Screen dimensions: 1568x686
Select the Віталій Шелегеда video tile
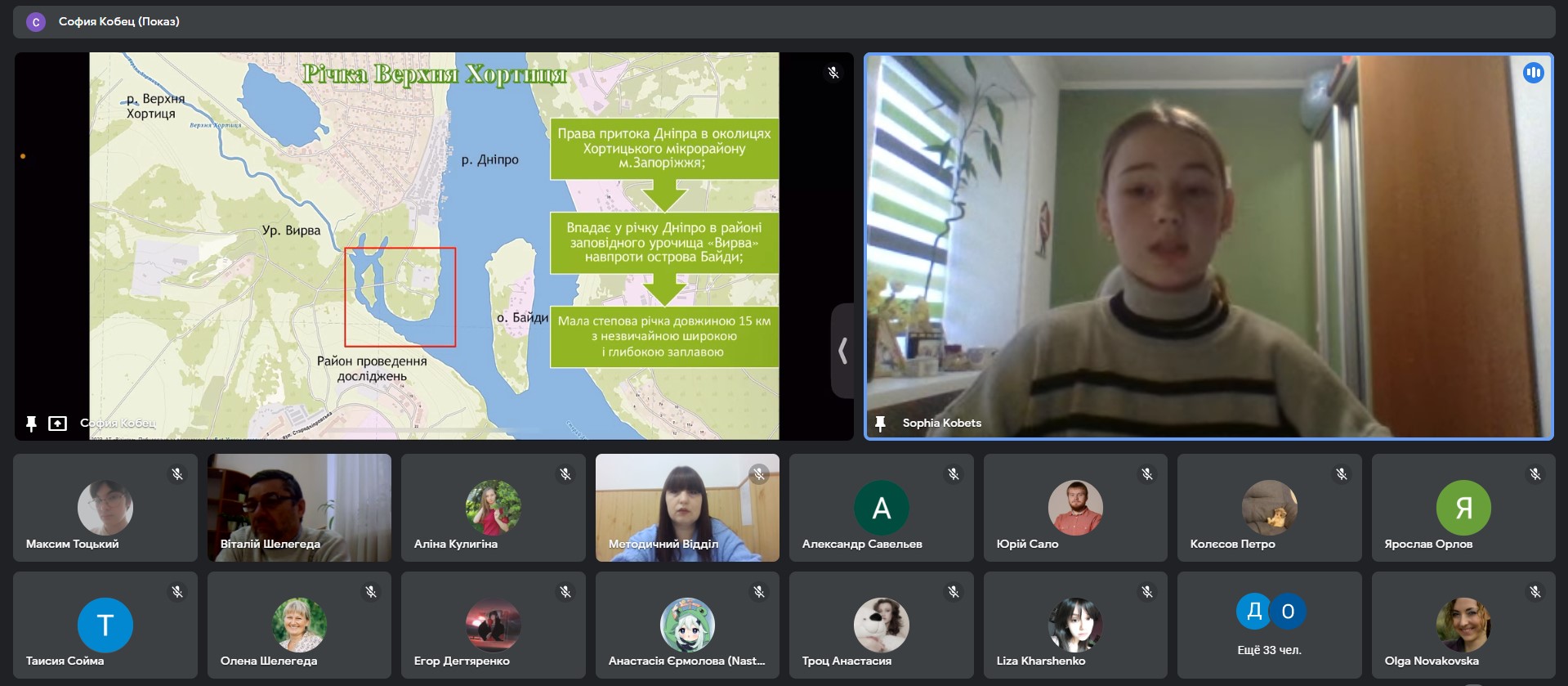(299, 507)
